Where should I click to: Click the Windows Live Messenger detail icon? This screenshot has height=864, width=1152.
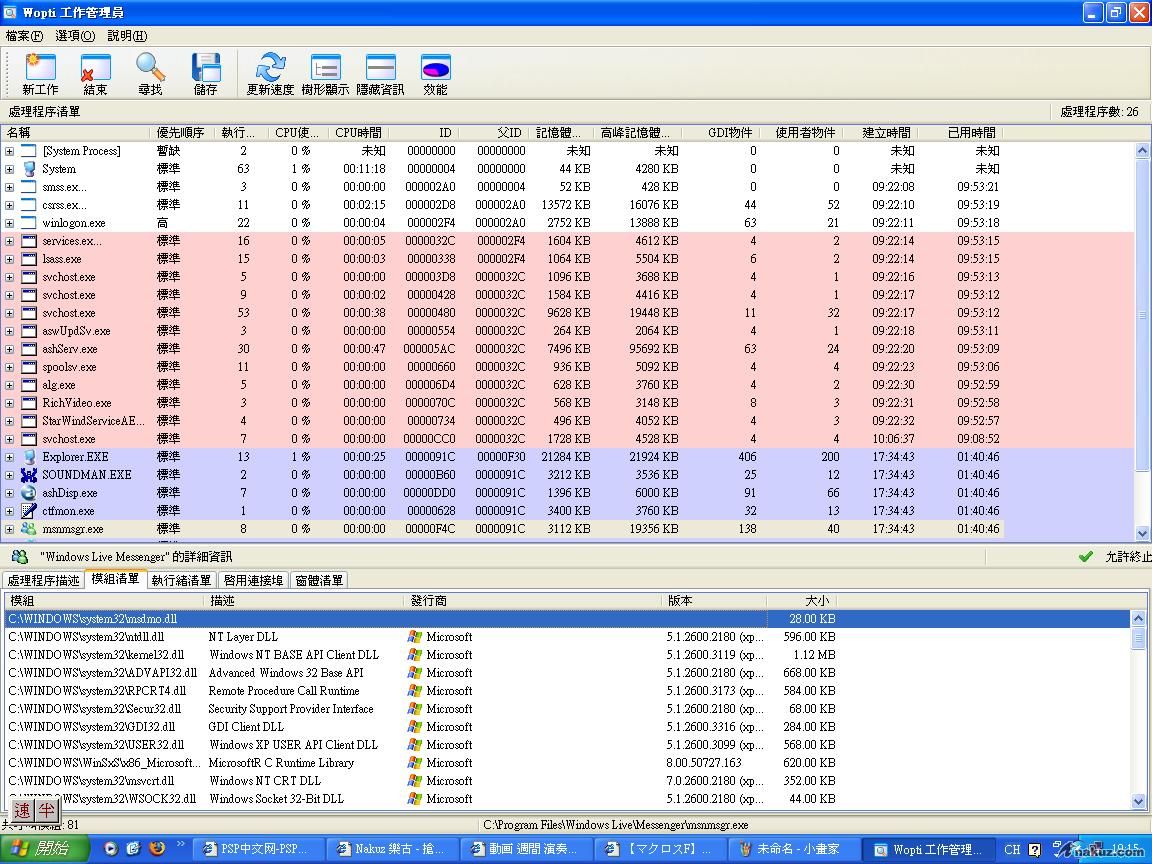click(20, 556)
